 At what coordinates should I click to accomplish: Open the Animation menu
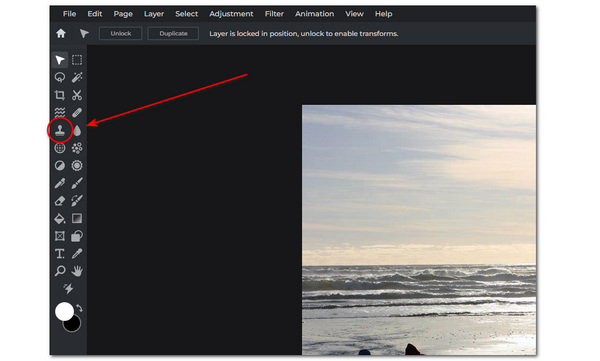[x=314, y=14]
